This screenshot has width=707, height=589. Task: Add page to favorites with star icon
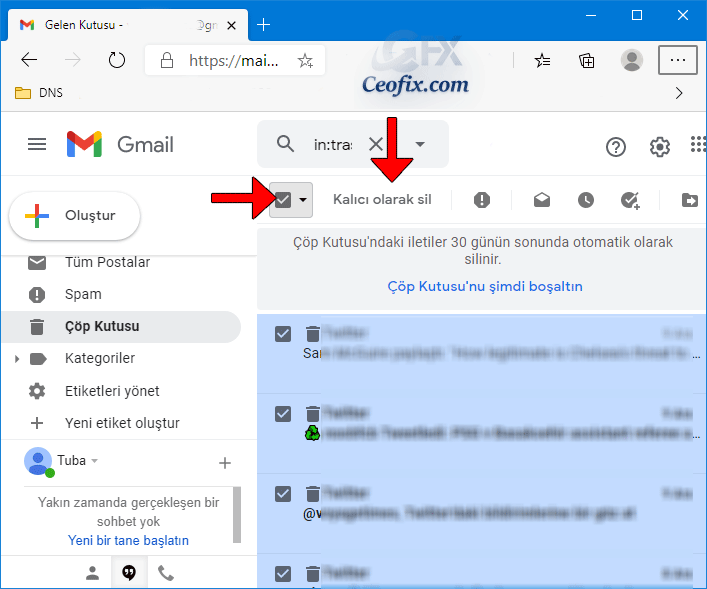[x=305, y=60]
